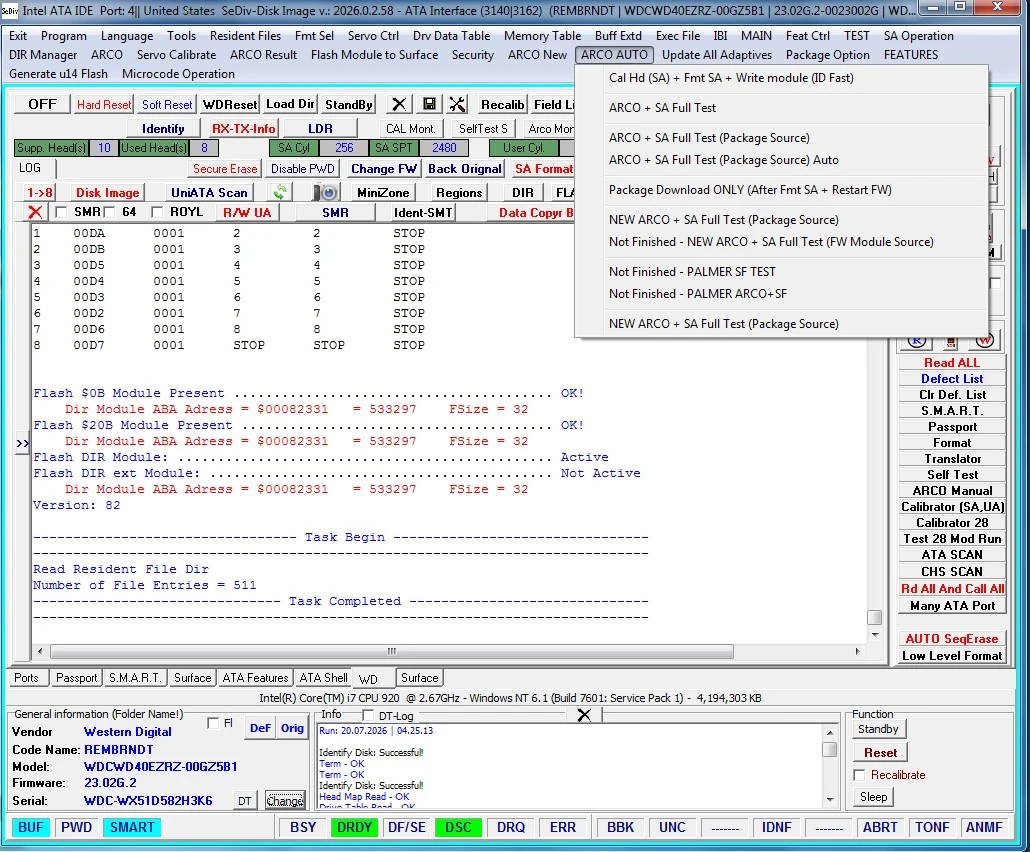The width and height of the screenshot is (1030, 852).
Task: Click the log's scroll left arrow
Action: click(40, 651)
